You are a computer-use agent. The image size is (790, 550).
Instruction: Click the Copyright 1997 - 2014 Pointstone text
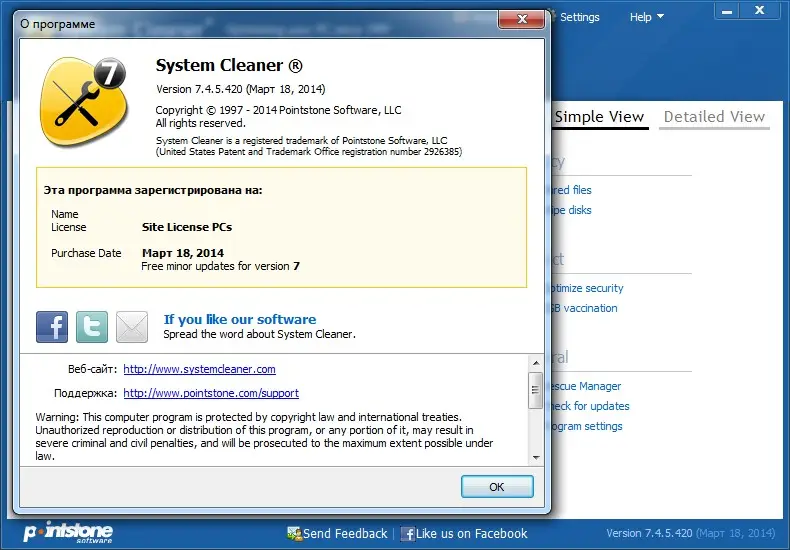click(x=278, y=110)
